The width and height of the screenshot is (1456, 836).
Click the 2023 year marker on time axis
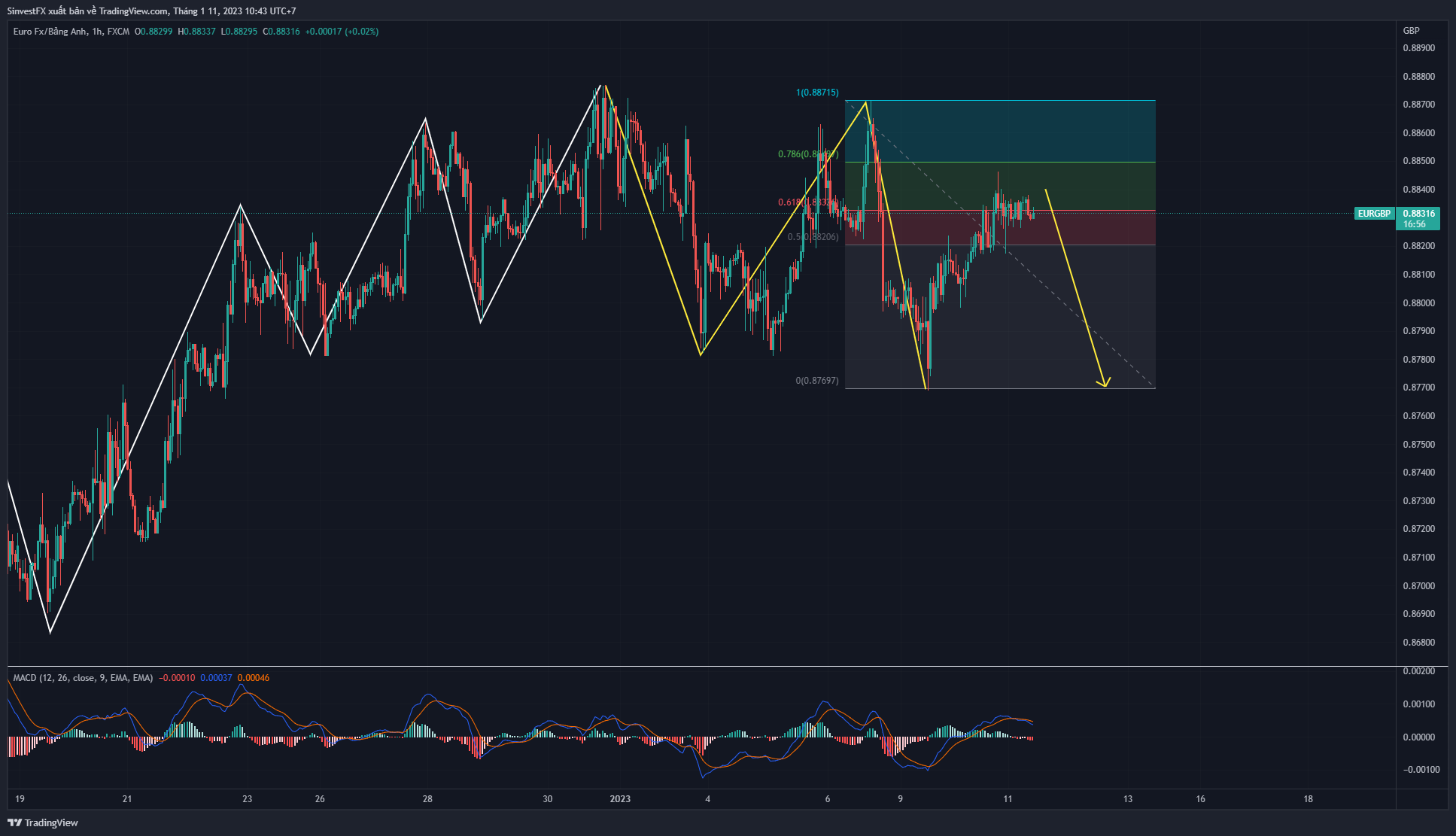[x=620, y=799]
